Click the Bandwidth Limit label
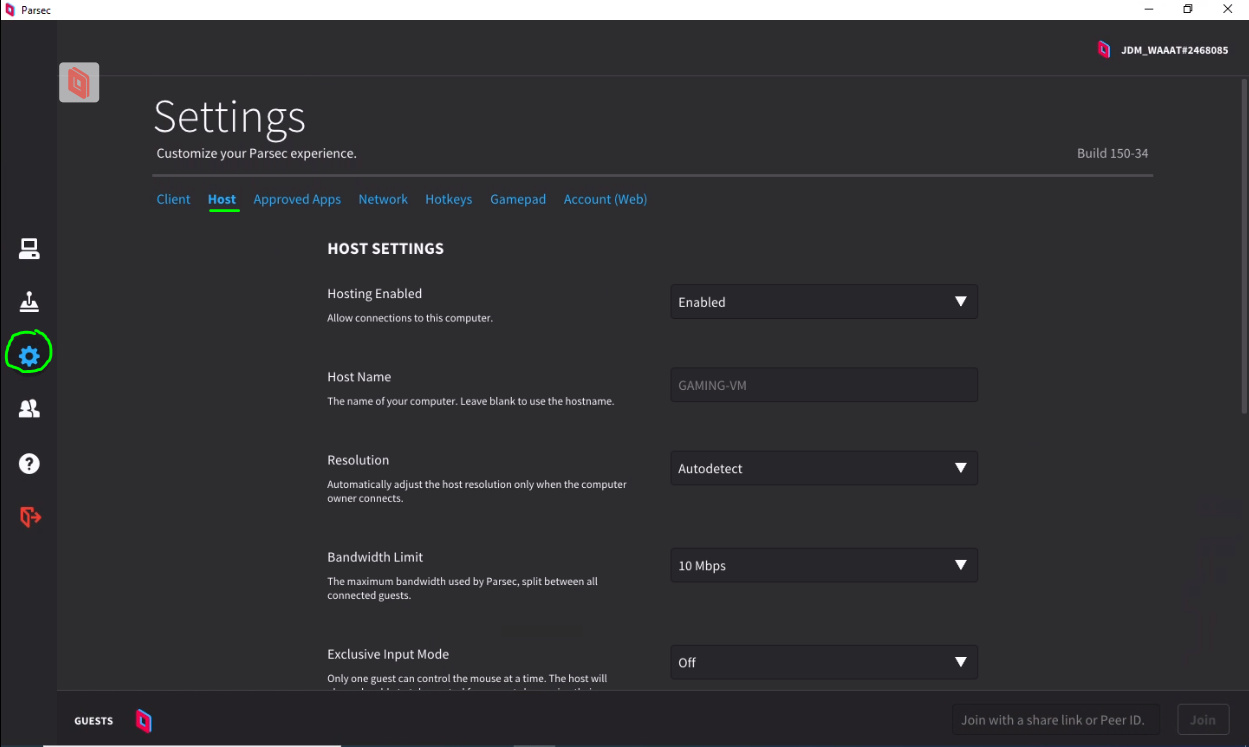 [375, 557]
